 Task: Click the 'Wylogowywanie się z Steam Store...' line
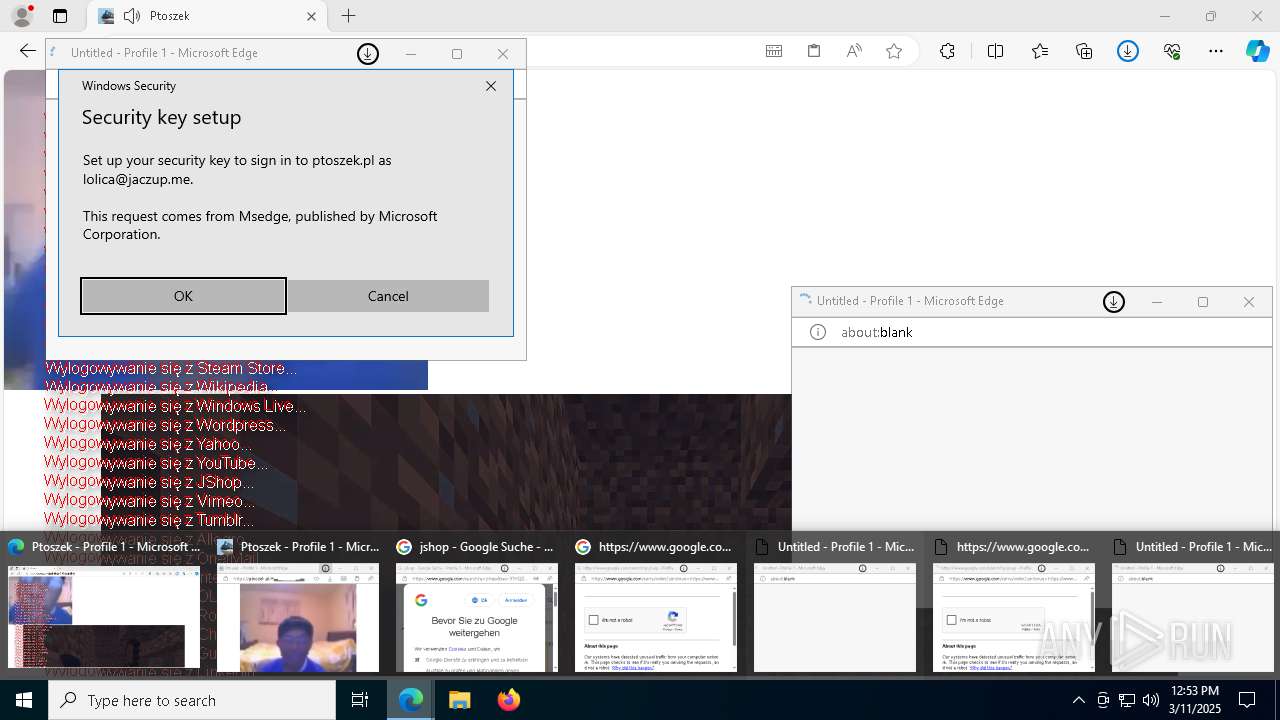170,368
